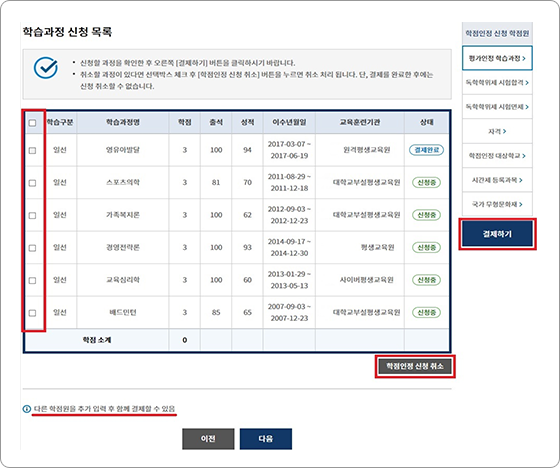Expand the 국가 무형문화재 chevron

coord(521,204)
